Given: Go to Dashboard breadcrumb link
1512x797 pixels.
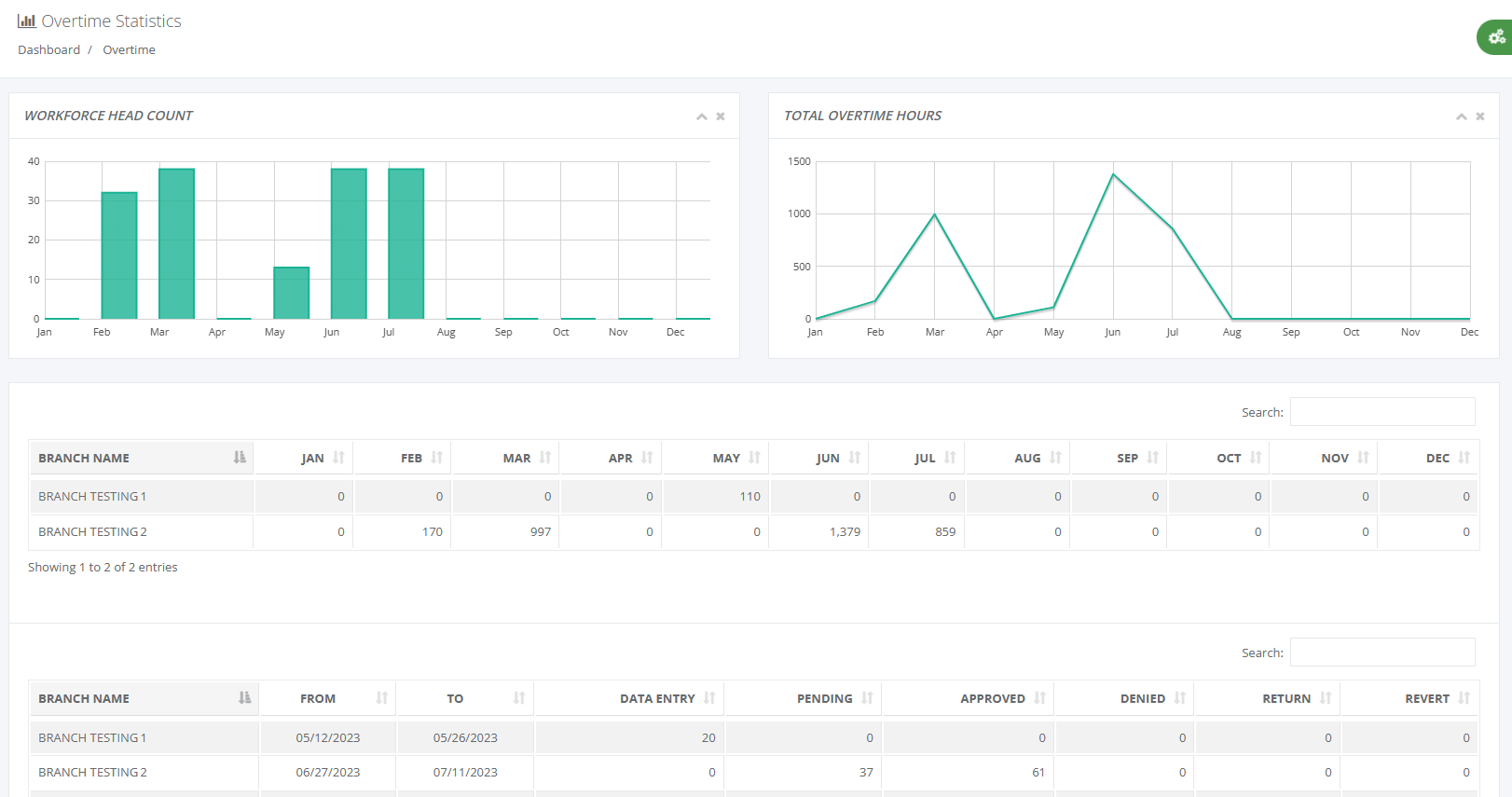Looking at the screenshot, I should pos(48,50).
